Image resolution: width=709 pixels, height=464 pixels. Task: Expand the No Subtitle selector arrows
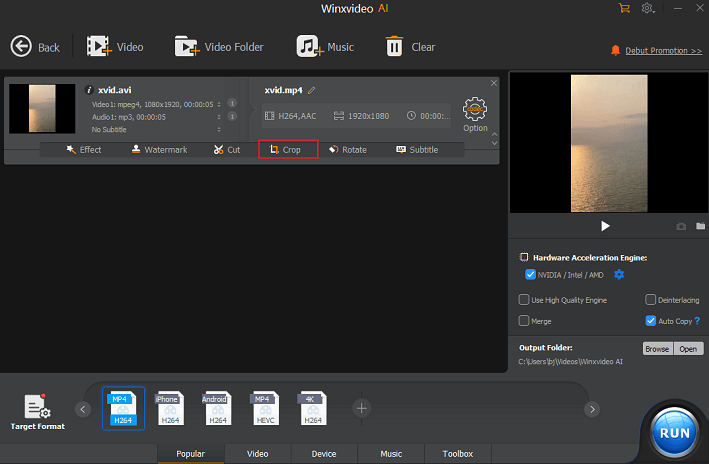click(x=219, y=130)
